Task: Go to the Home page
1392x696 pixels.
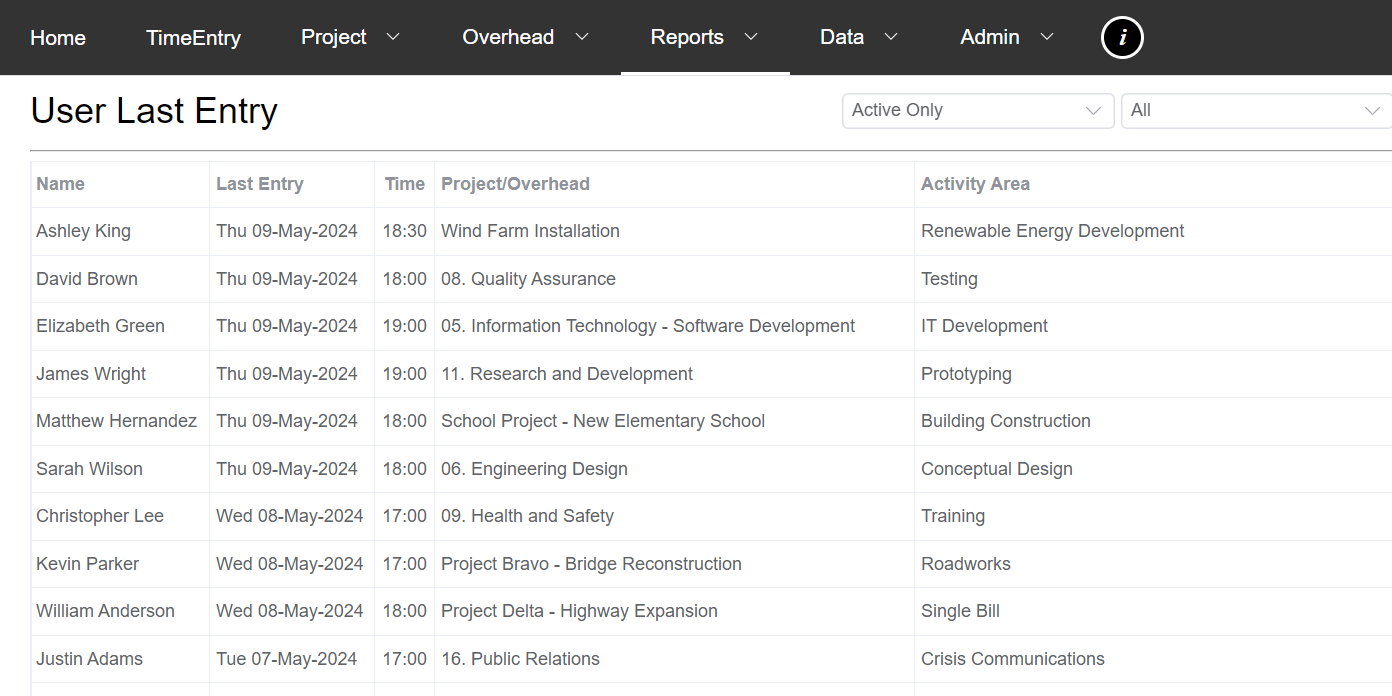Action: coord(58,38)
